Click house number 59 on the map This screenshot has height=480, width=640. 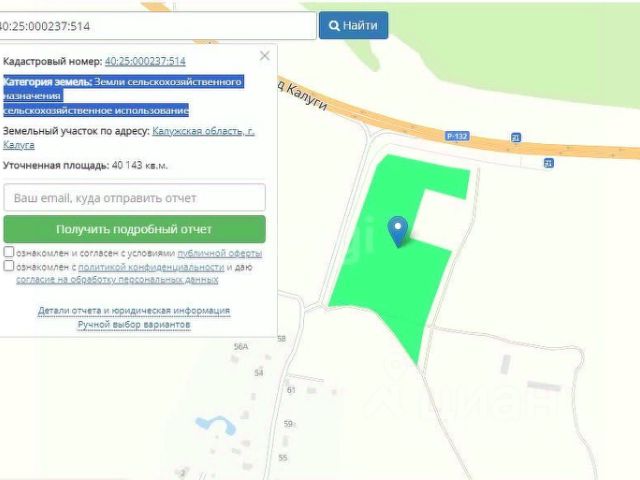(288, 424)
